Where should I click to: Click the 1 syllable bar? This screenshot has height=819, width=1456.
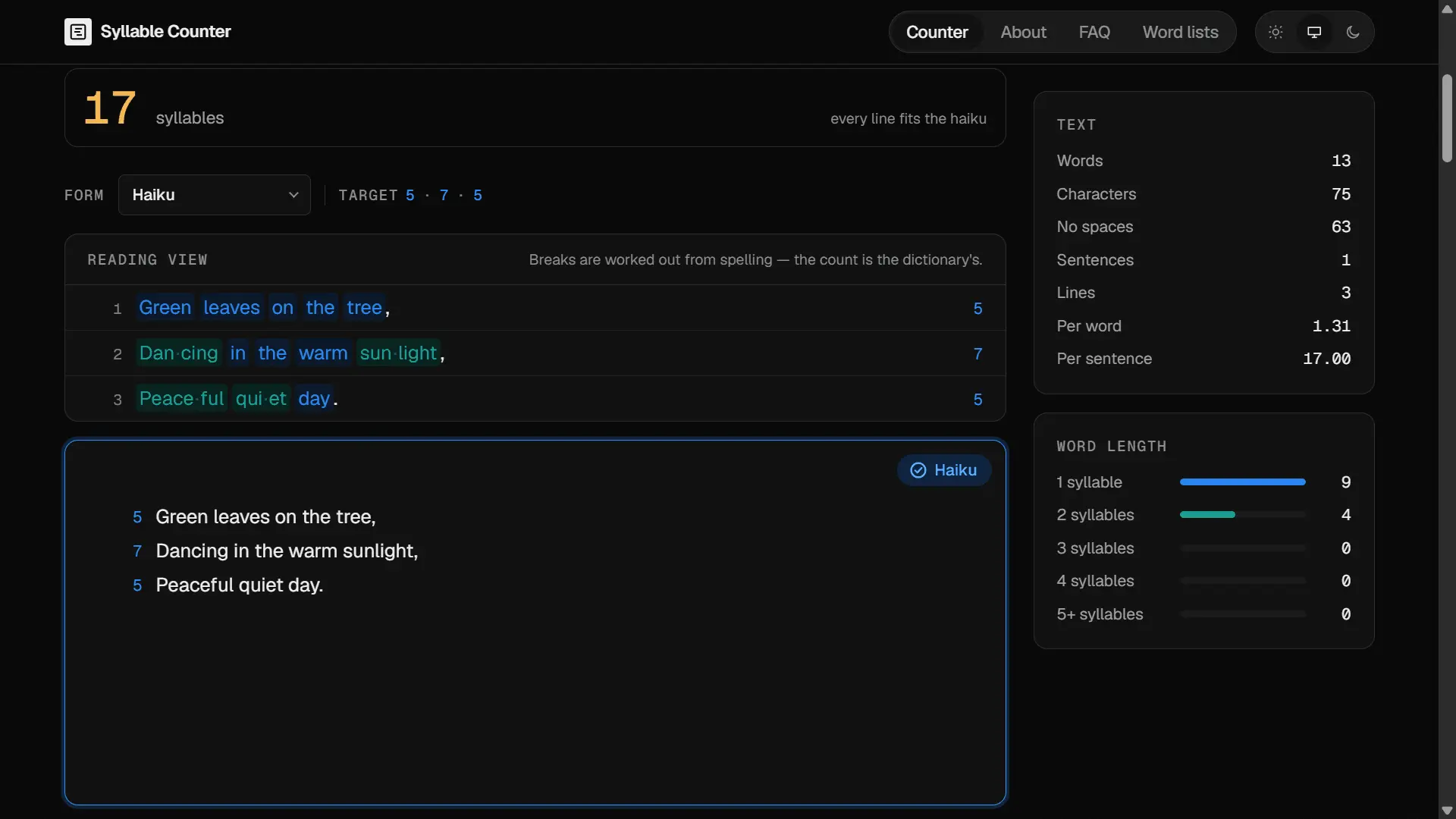(x=1242, y=482)
